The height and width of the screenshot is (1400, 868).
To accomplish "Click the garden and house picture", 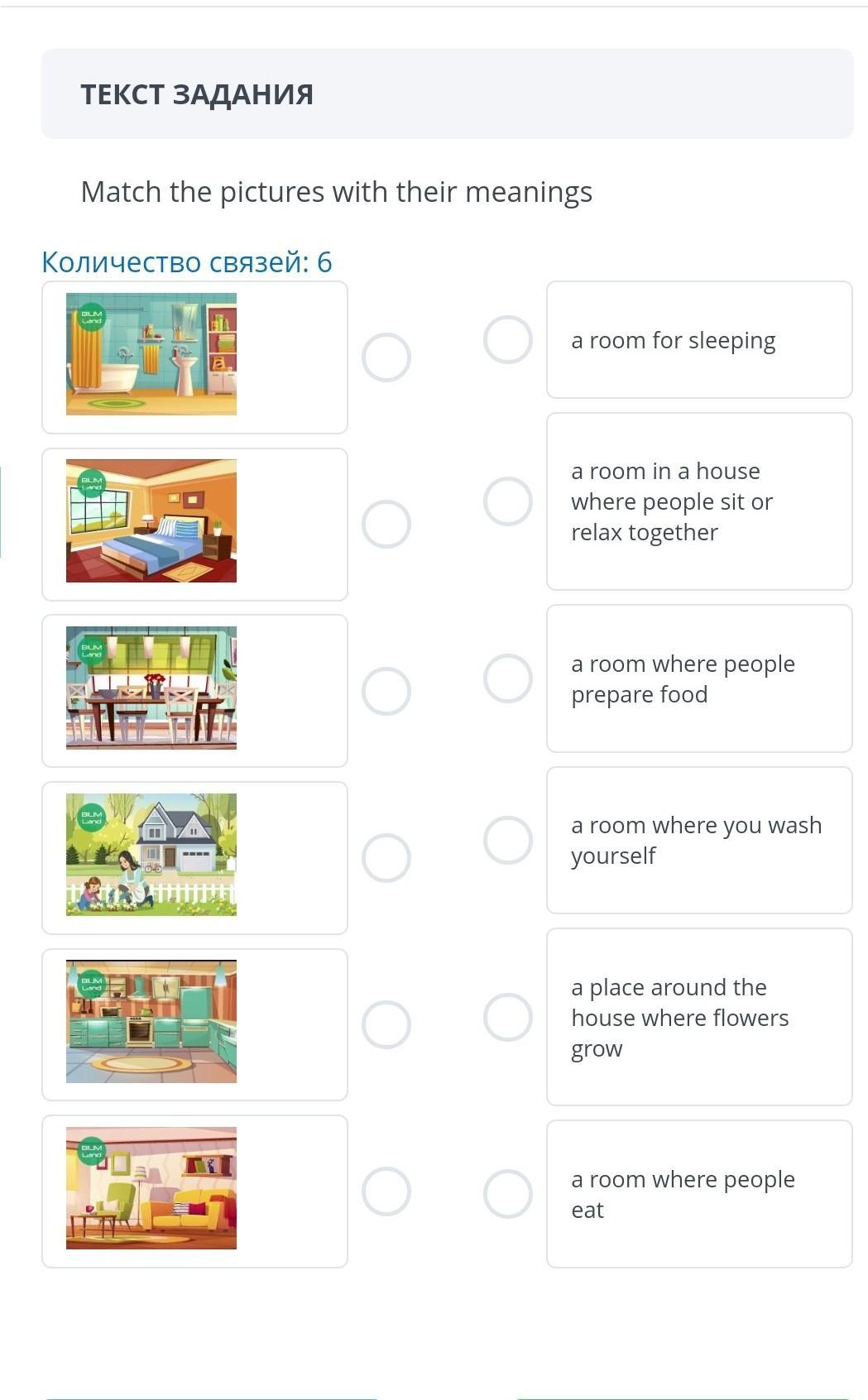I will 151,855.
